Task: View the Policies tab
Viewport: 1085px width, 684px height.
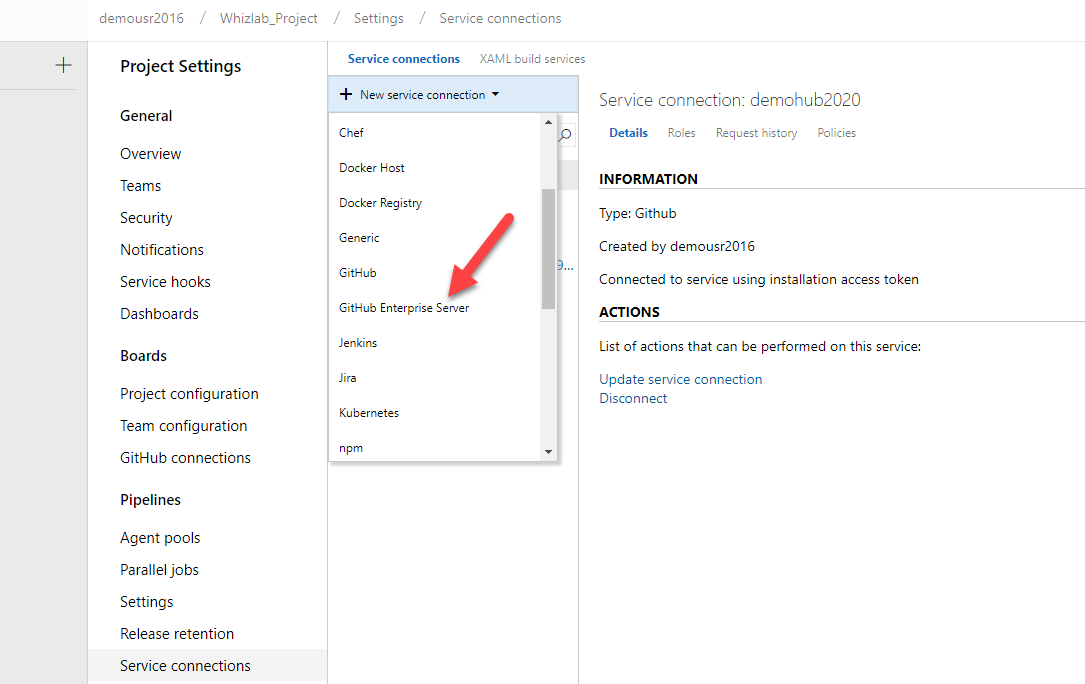Action: coord(836,133)
